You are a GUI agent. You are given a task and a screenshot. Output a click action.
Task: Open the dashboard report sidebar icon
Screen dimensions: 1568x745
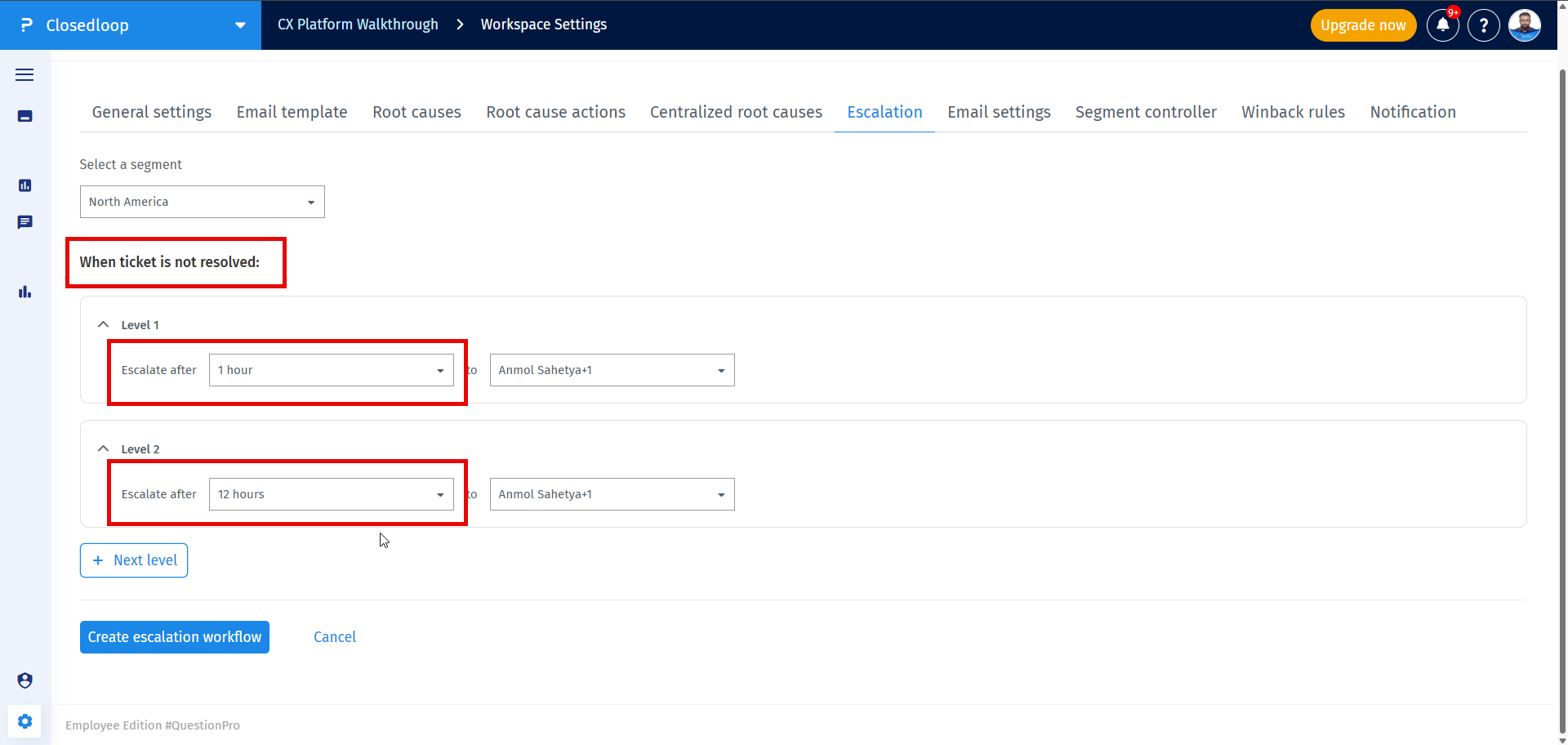coord(24,185)
